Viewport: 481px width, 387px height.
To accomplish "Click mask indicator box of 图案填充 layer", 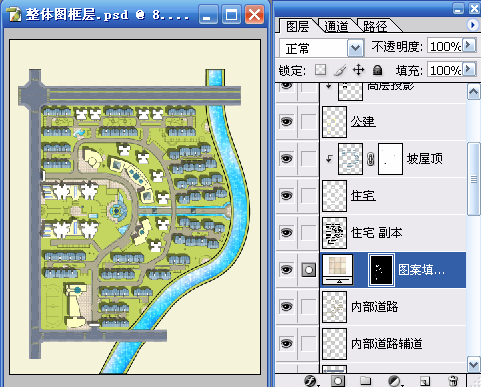I will (x=309, y=269).
